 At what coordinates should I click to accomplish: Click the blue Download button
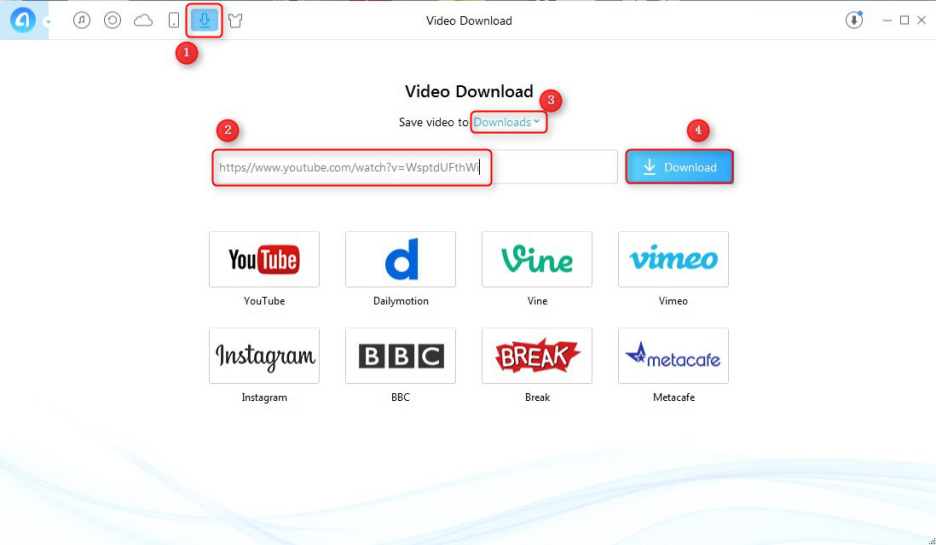pos(679,167)
